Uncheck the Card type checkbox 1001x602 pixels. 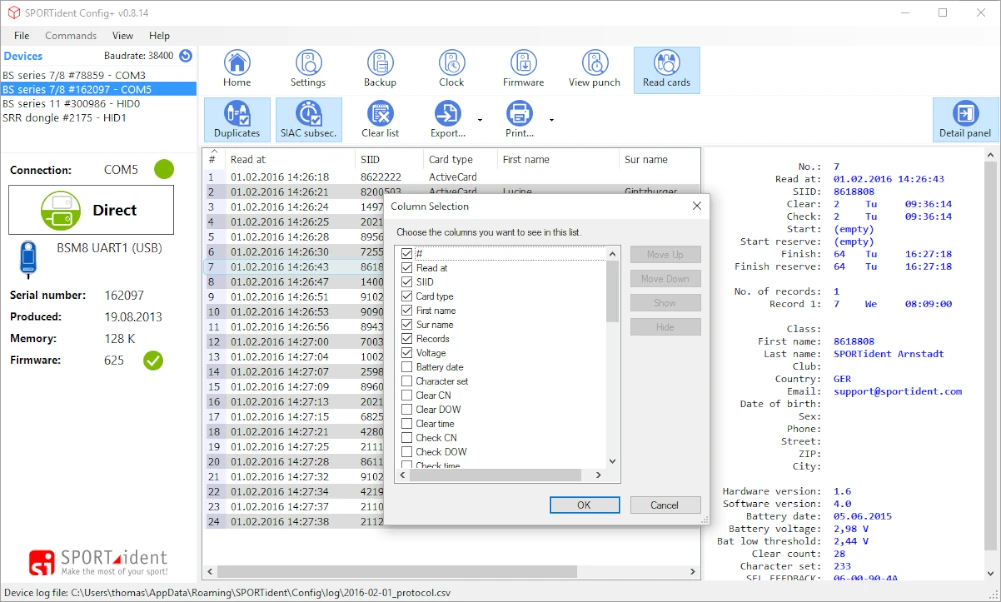pyautogui.click(x=407, y=296)
